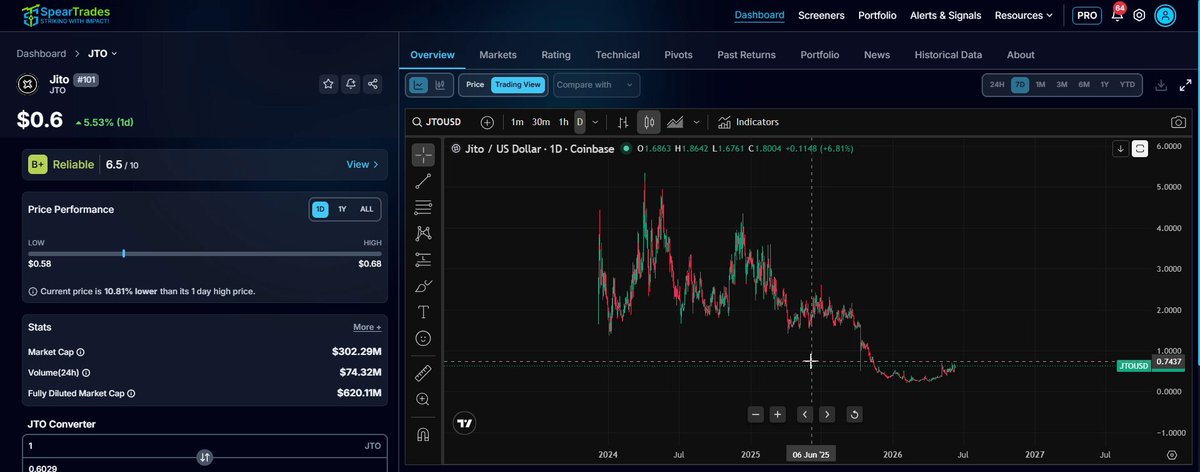Set price performance range to 1D
Screen dimensions: 1200x472
point(320,209)
